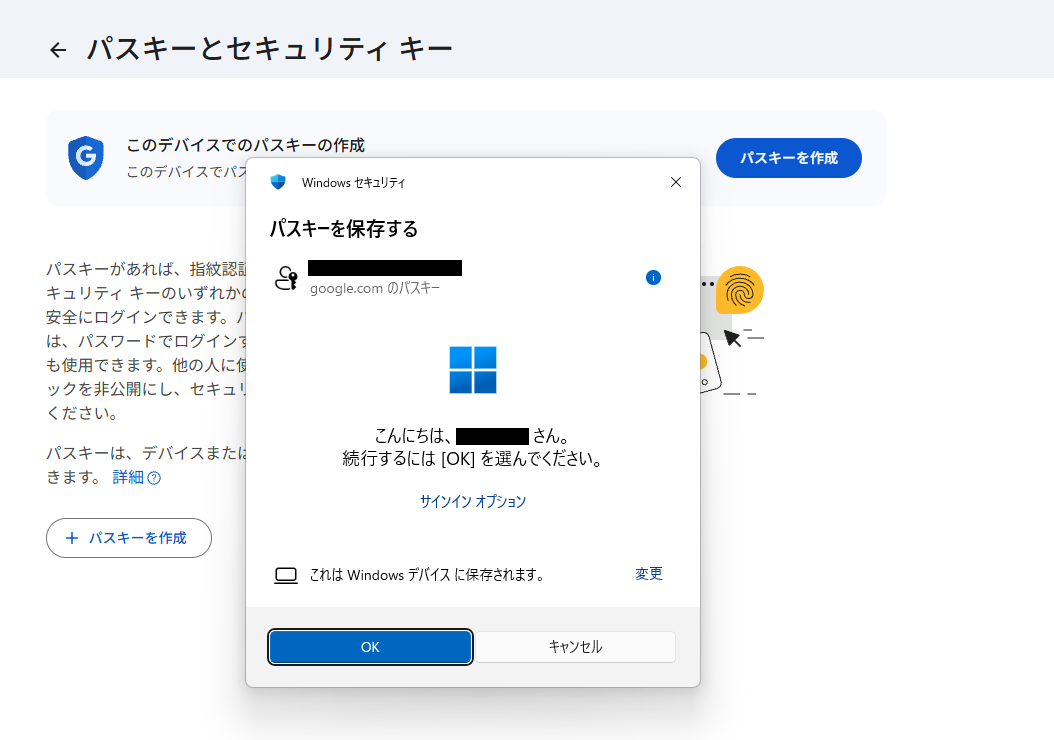Click the laptop device icon in the dialog
The height and width of the screenshot is (740, 1054).
click(286, 575)
